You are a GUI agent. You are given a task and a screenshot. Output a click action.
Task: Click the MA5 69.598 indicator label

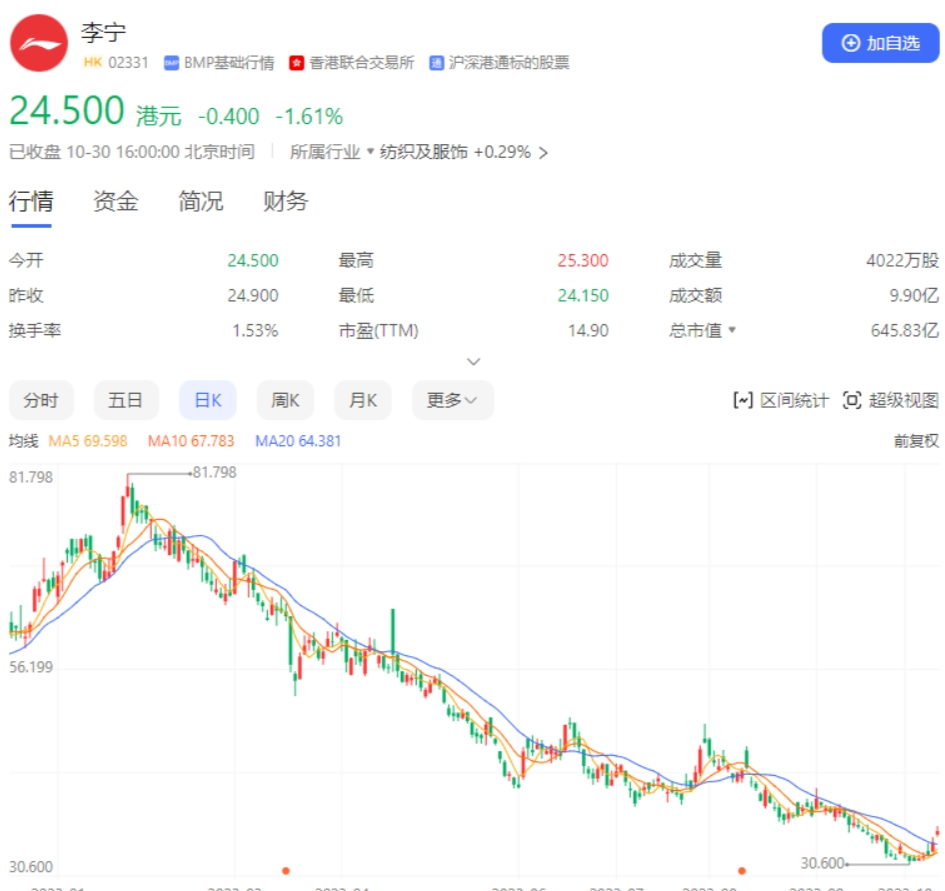click(88, 441)
